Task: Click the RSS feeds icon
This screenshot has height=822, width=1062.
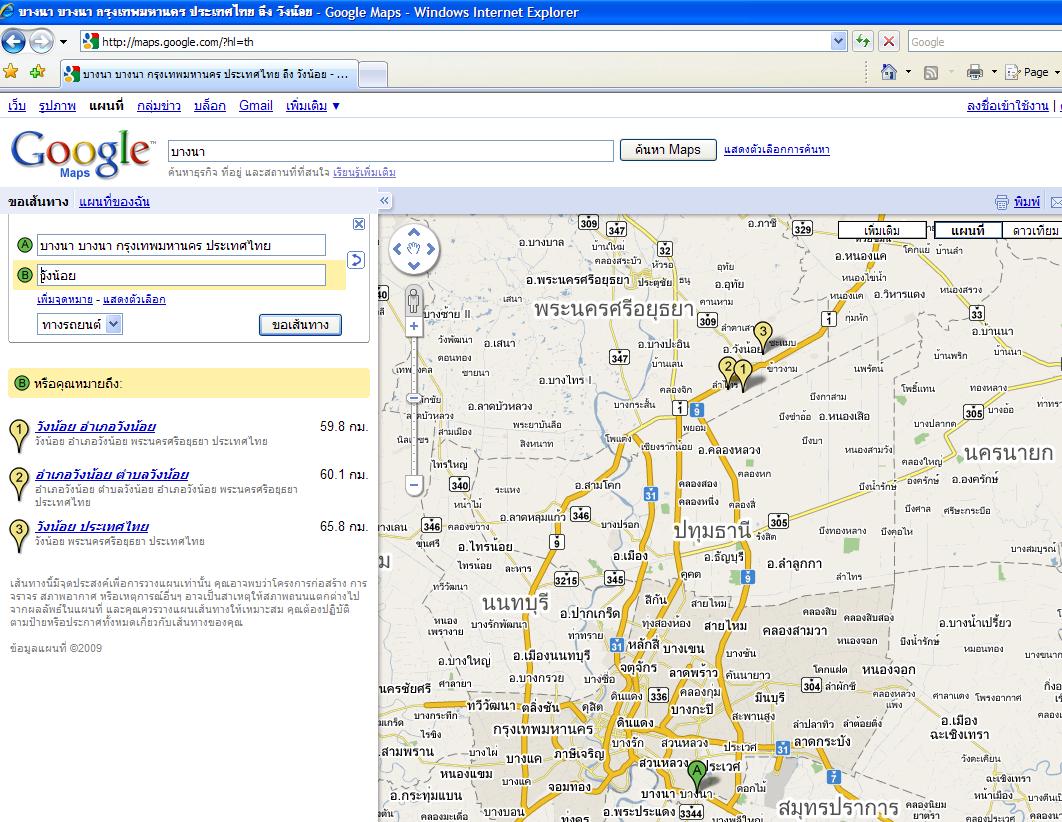Action: coord(931,72)
